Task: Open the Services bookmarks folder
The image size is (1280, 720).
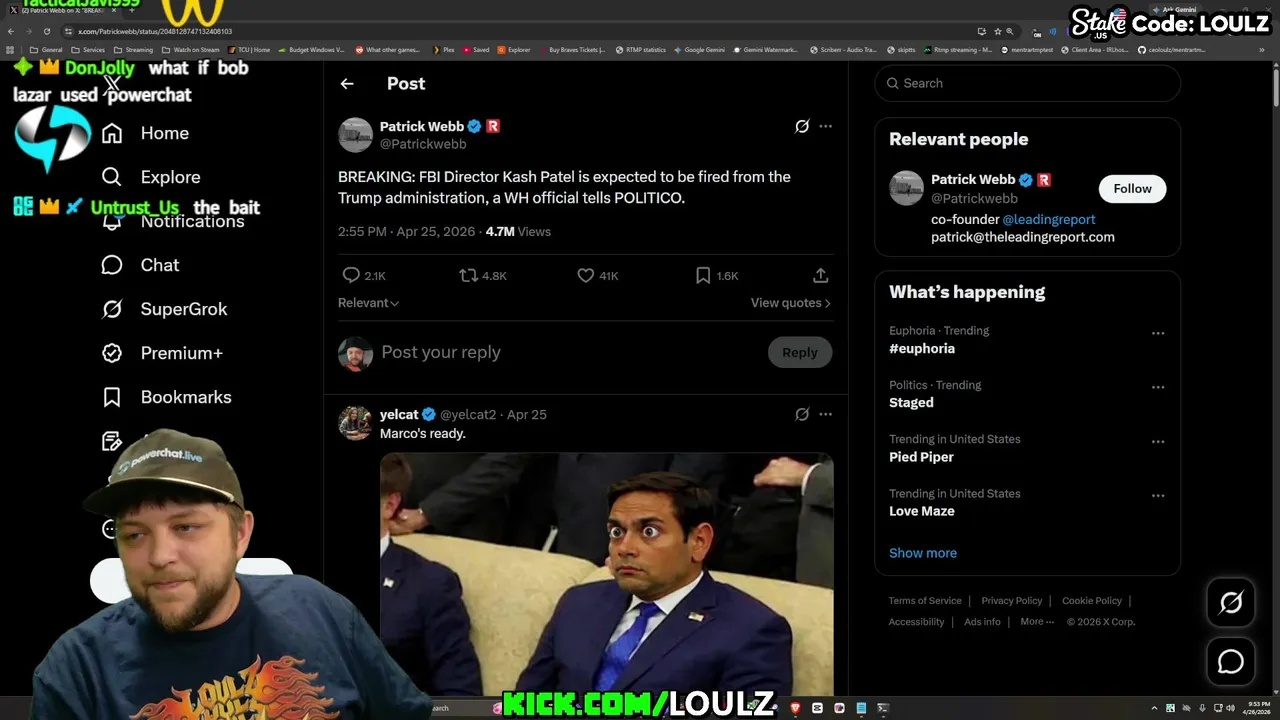Action: pyautogui.click(x=88, y=49)
